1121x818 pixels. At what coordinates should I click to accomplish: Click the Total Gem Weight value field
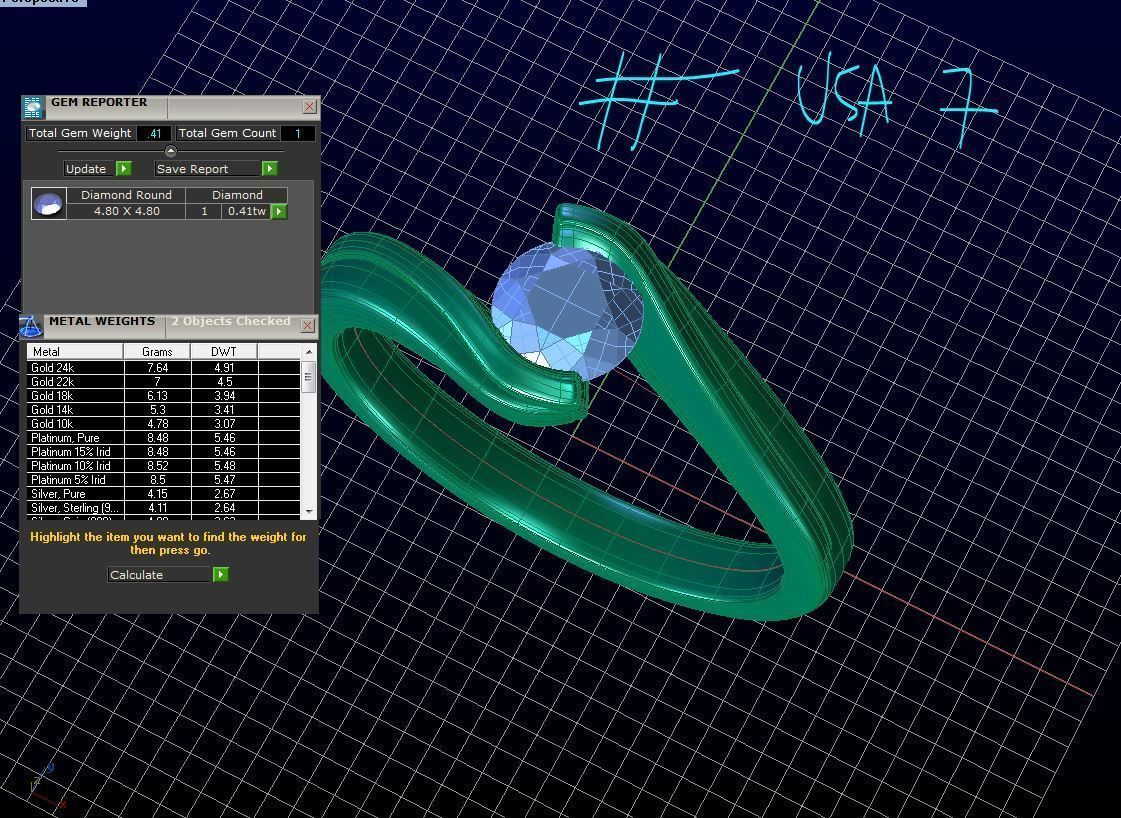[x=154, y=133]
